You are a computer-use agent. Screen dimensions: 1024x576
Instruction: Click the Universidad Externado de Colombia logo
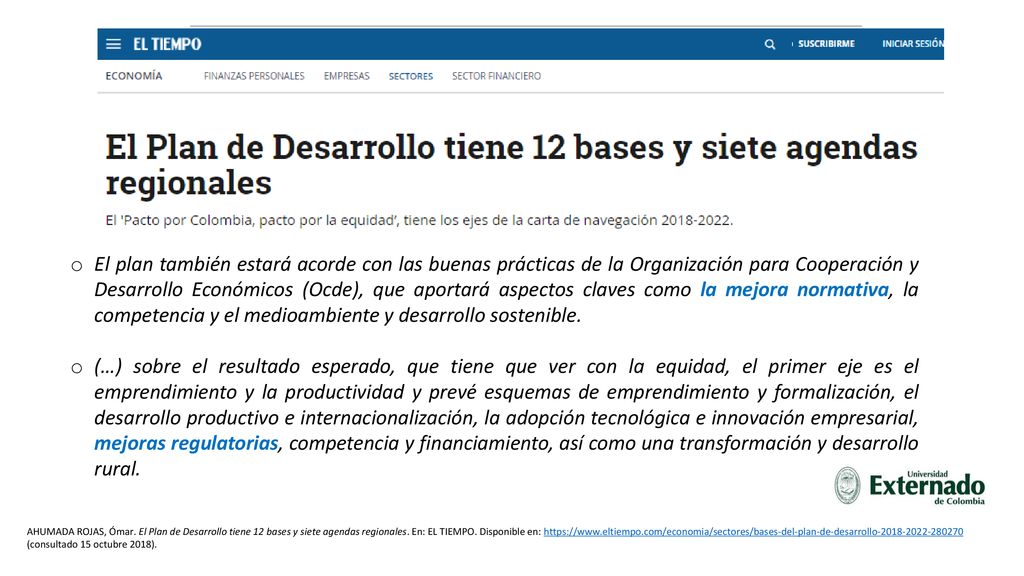coord(910,486)
